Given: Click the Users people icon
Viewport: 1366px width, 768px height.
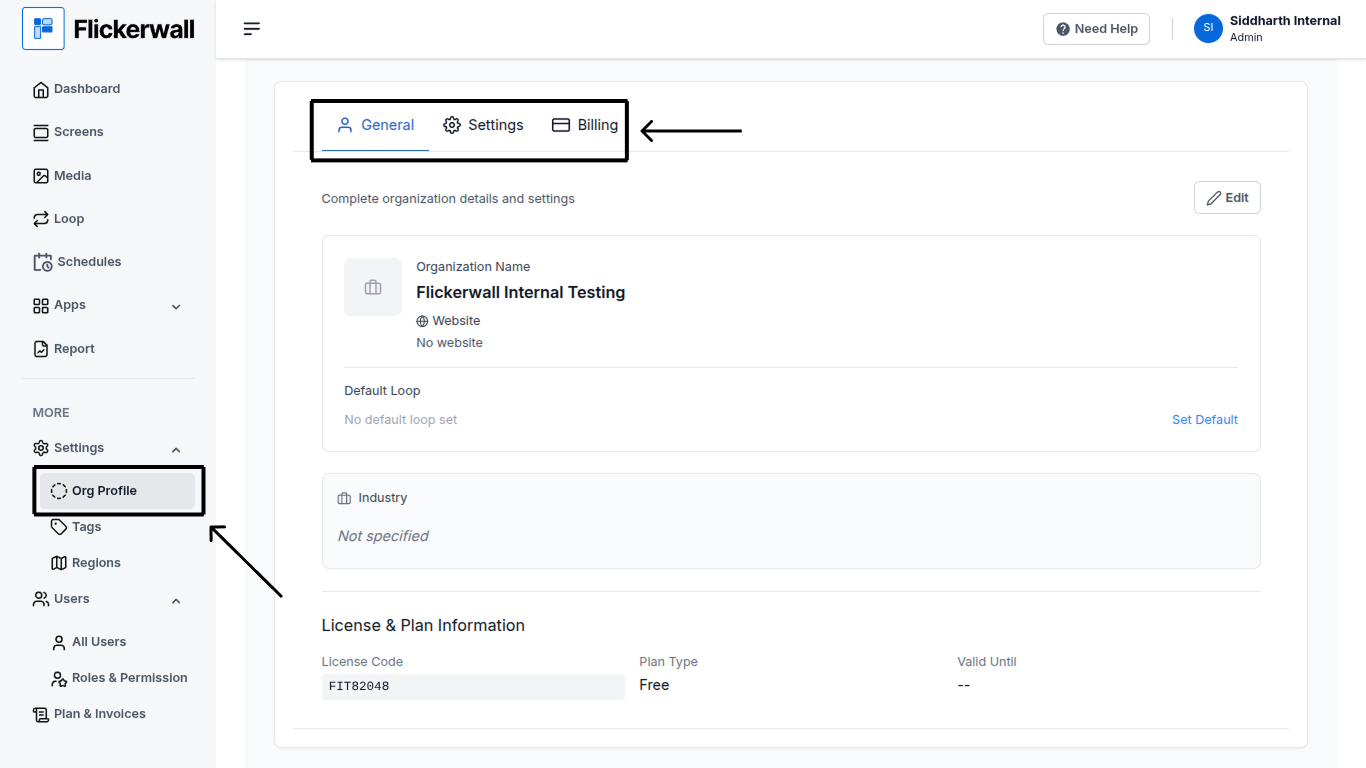Looking at the screenshot, I should [x=41, y=599].
